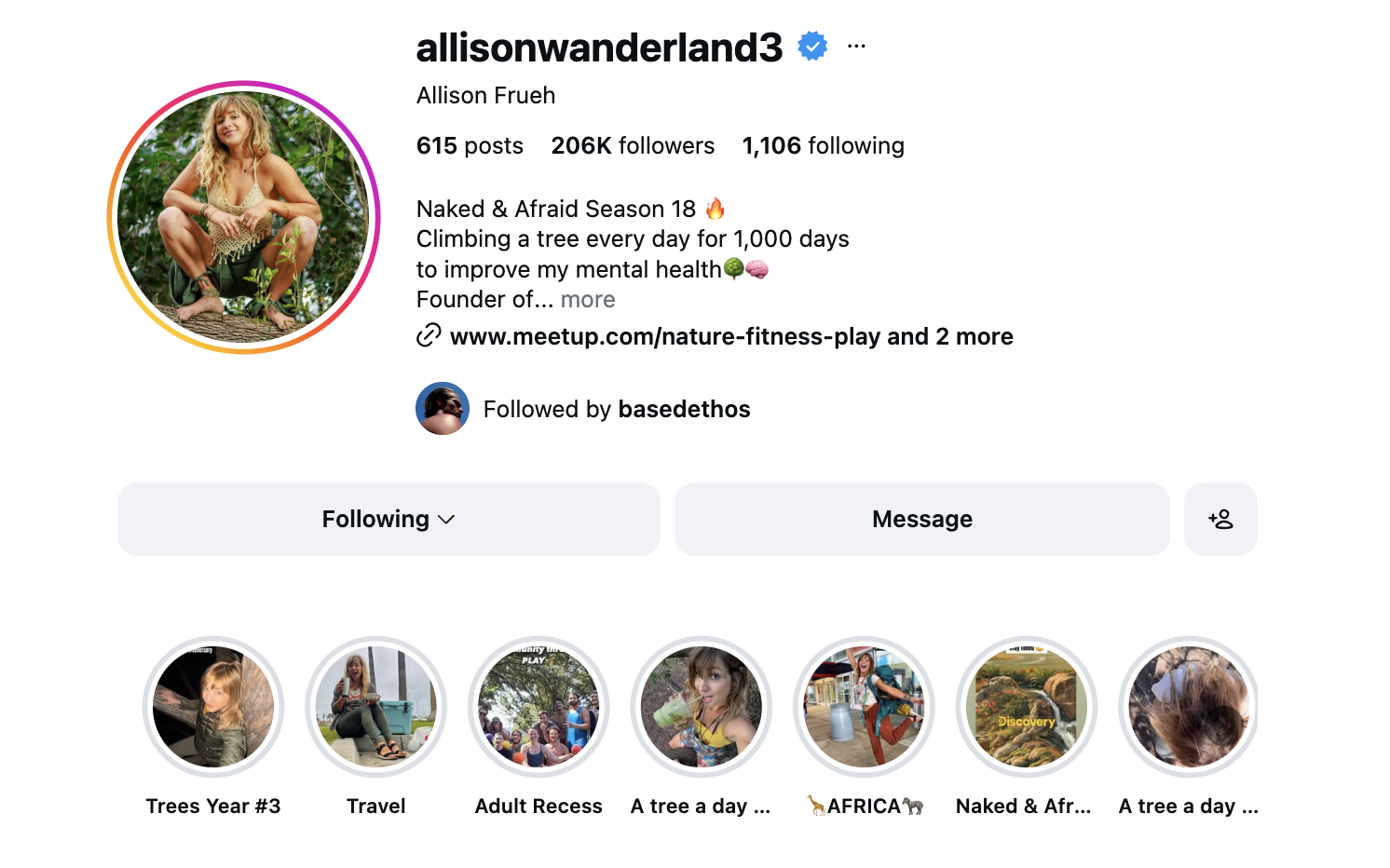
Task: View the profile picture story
Action: click(x=244, y=217)
